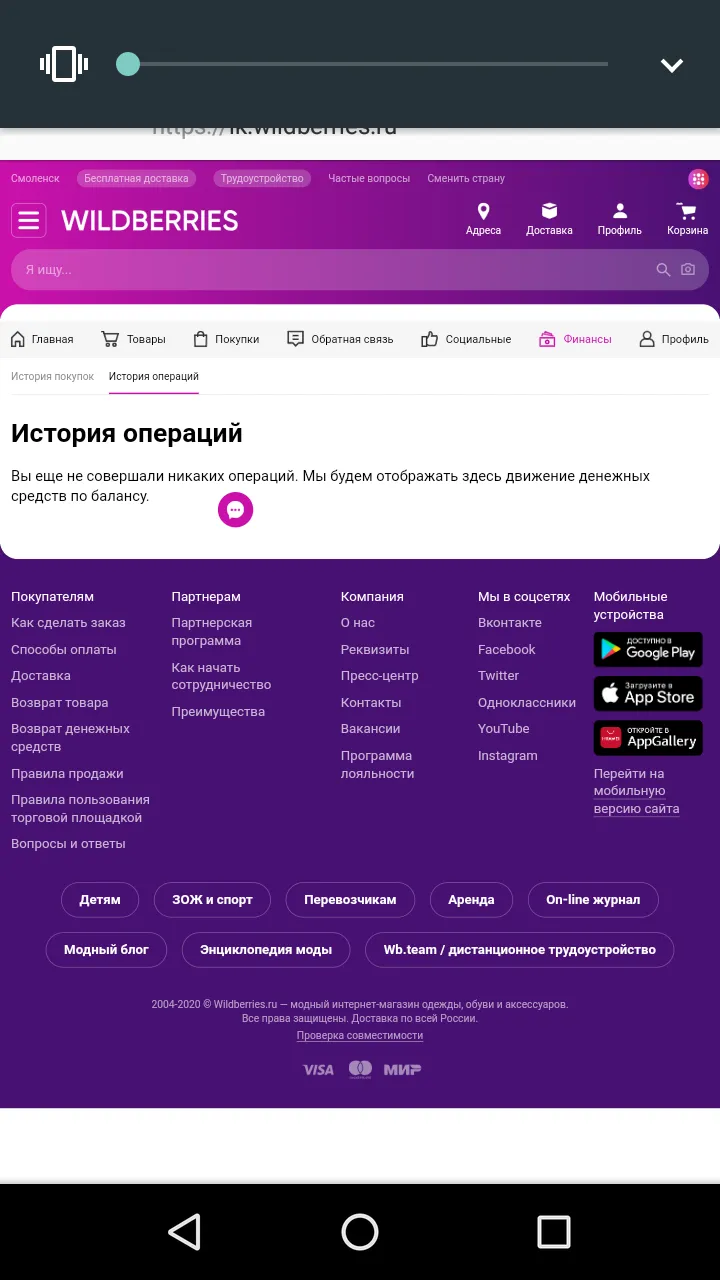Go to Социальные tab
This screenshot has height=1280, width=720.
pos(466,339)
